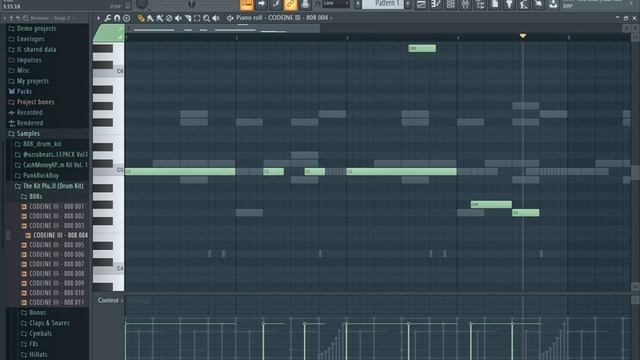This screenshot has width=640, height=360.
Task: Select the Zoom magnifier tool
Action: click(207, 18)
